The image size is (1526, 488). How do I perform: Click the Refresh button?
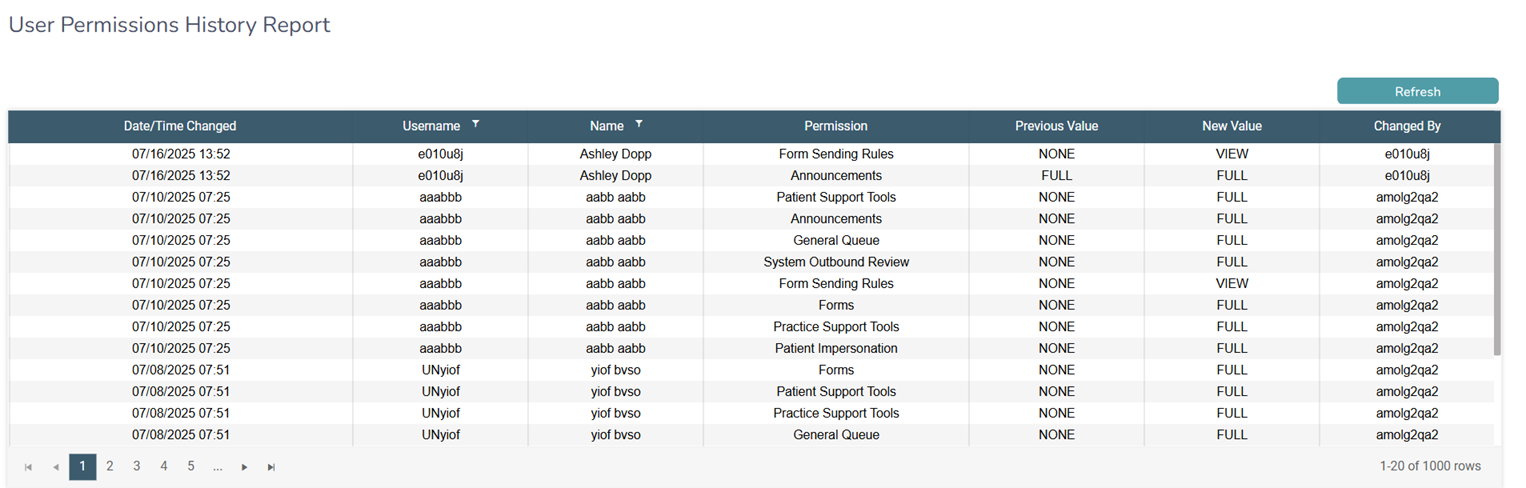click(1417, 91)
